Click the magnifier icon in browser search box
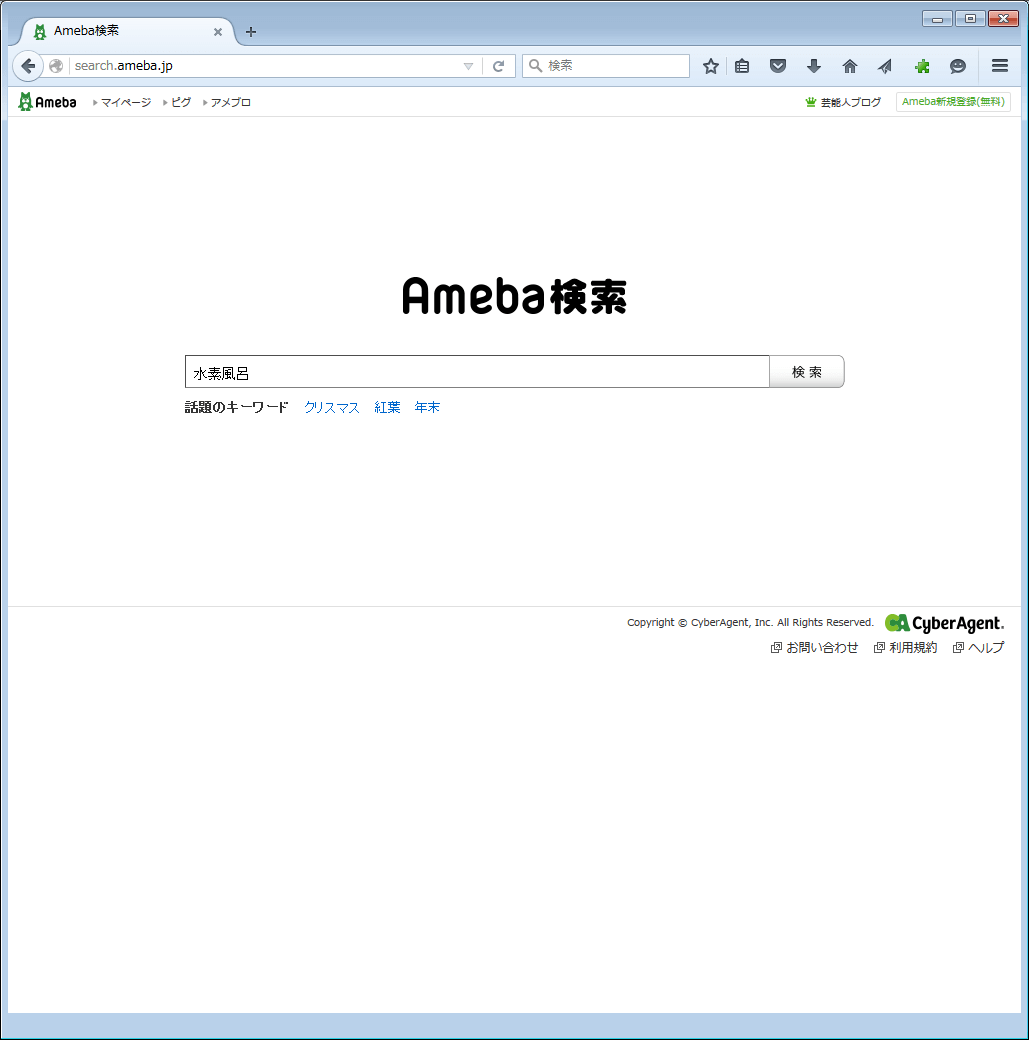Image resolution: width=1029 pixels, height=1040 pixels. [x=535, y=66]
